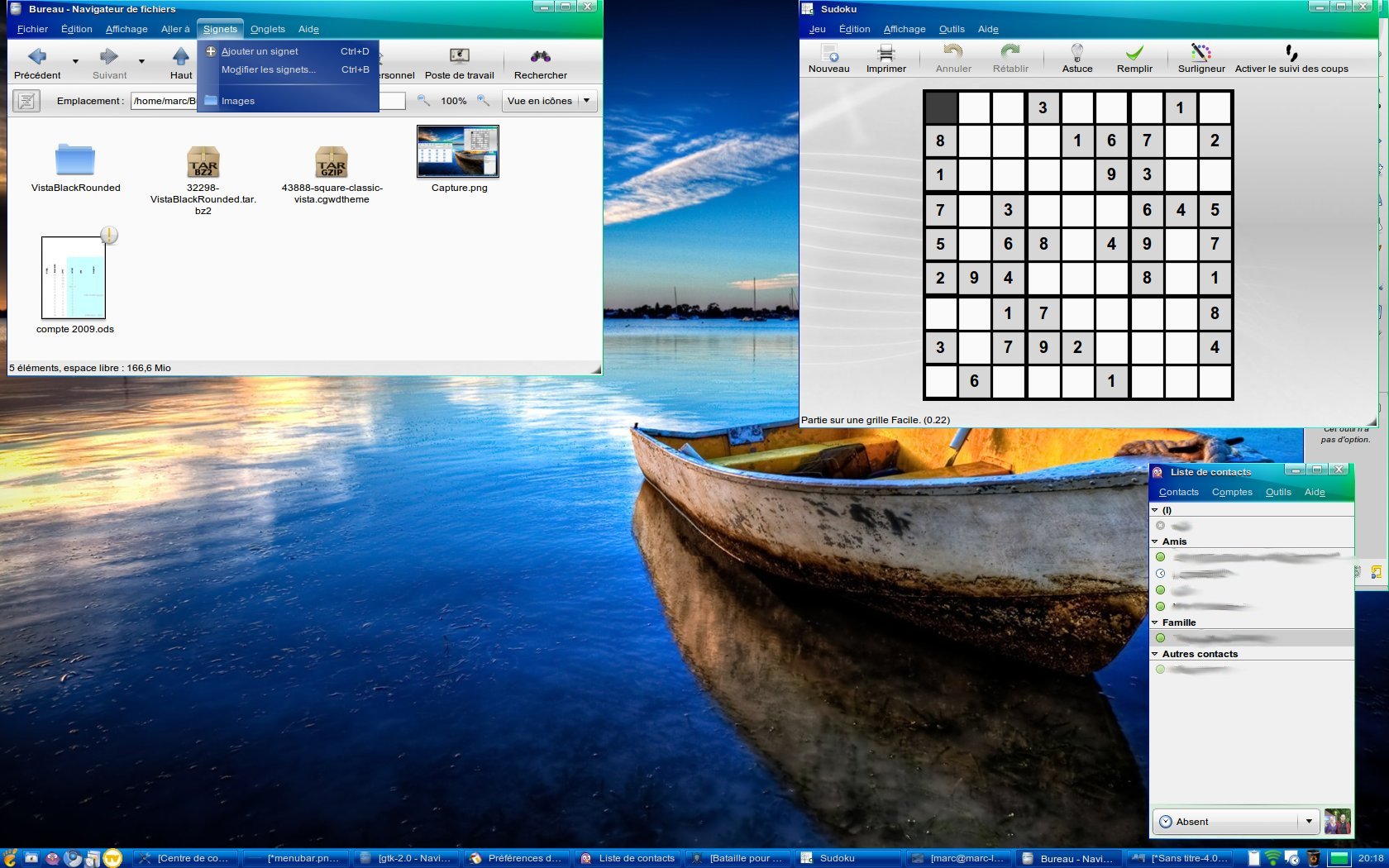Open the Aller à menu
Viewport: 1389px width, 868px height.
point(175,29)
